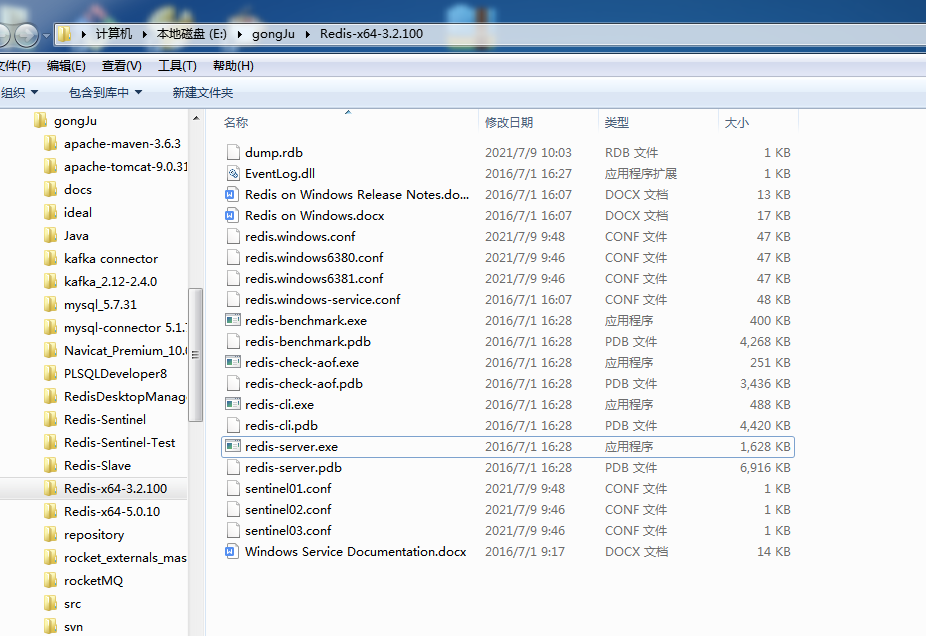
Task: Expand the recent pages arrow beside navigation buttons
Action: (46, 35)
